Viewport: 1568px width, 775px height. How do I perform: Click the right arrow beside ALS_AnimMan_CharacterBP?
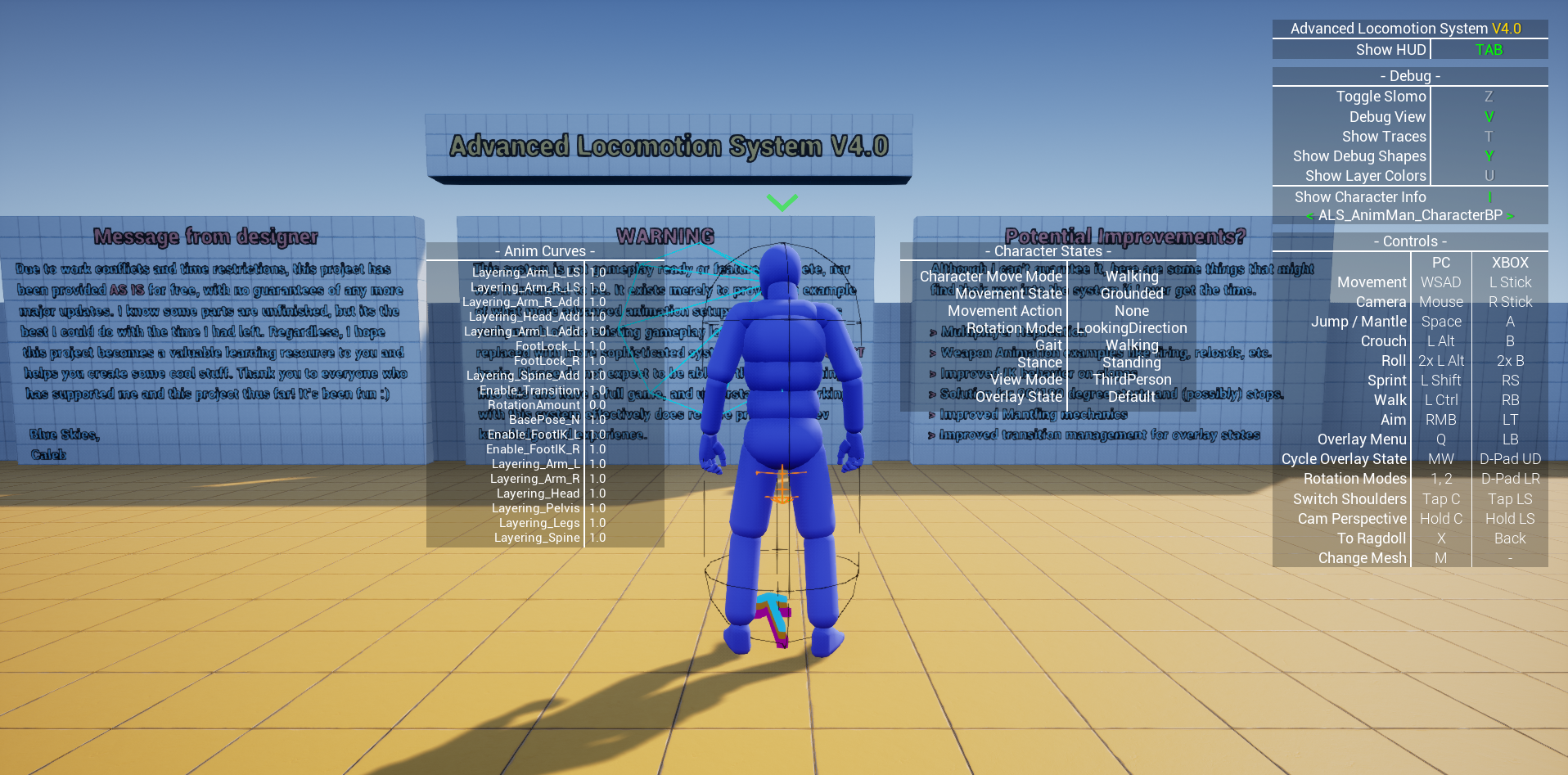1511,215
